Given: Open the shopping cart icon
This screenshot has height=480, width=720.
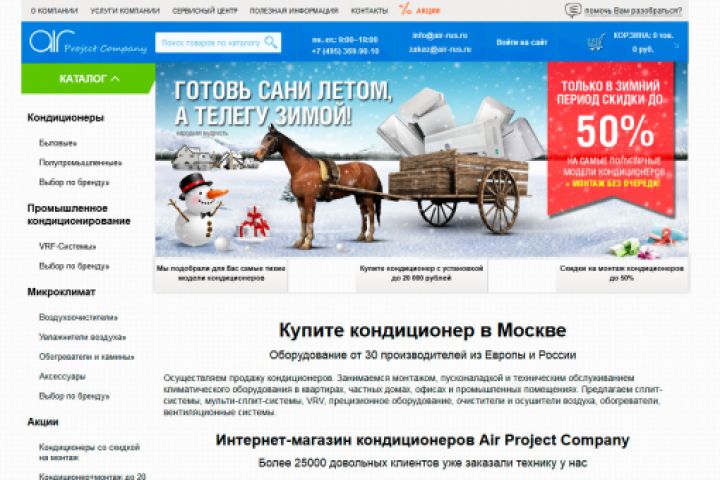Looking at the screenshot, I should 596,42.
